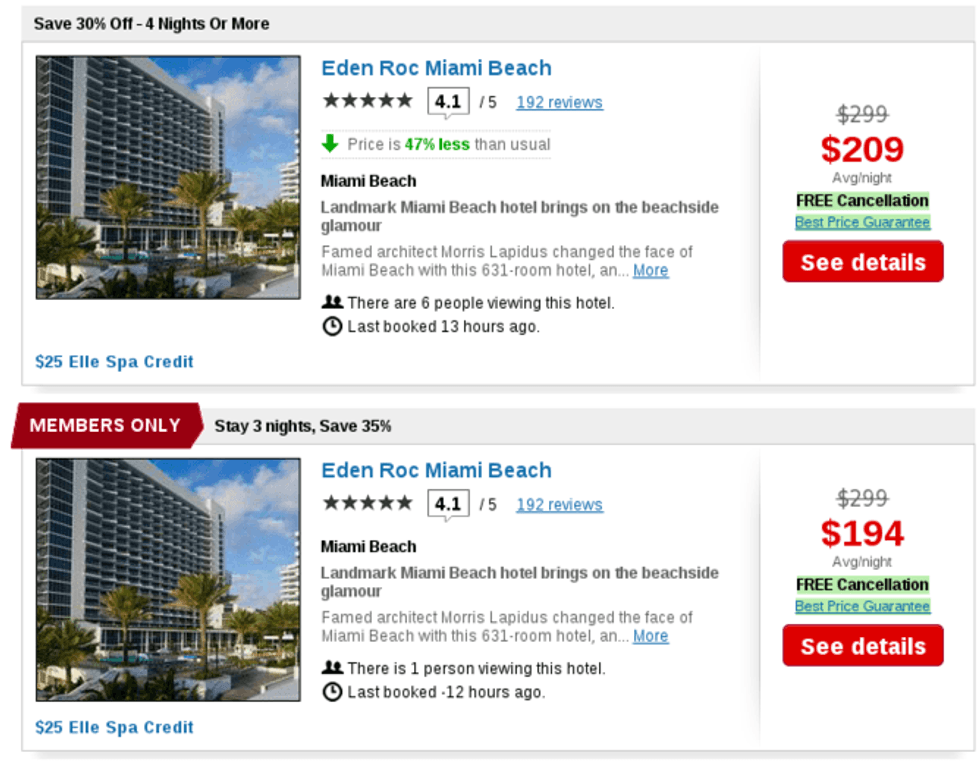The image size is (980, 761).
Task: Click $25 Elle Spa Credit in first listing
Action: pyautogui.click(x=114, y=361)
